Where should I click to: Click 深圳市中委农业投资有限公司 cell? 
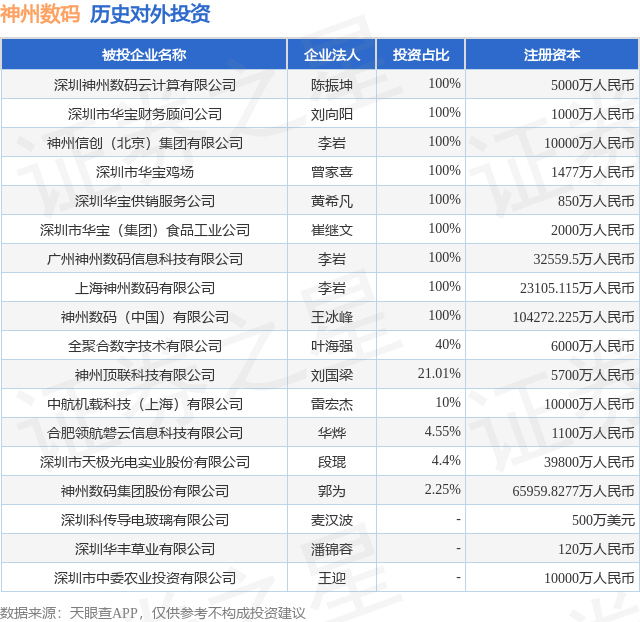pos(145,578)
